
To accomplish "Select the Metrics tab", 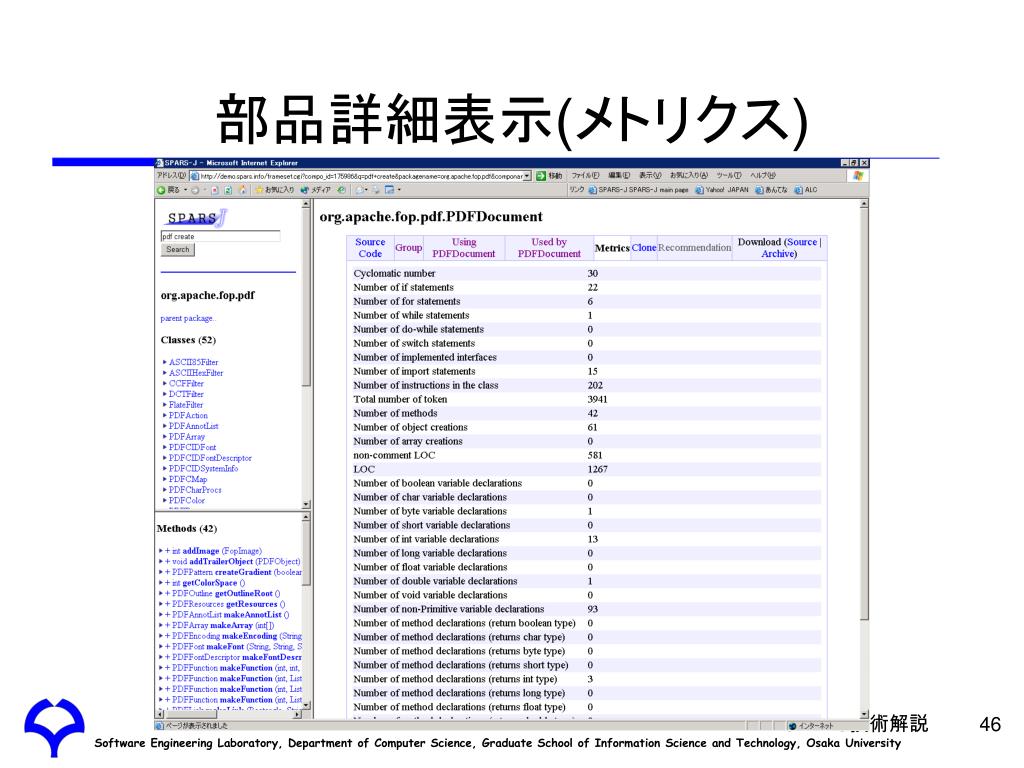I will pos(612,248).
